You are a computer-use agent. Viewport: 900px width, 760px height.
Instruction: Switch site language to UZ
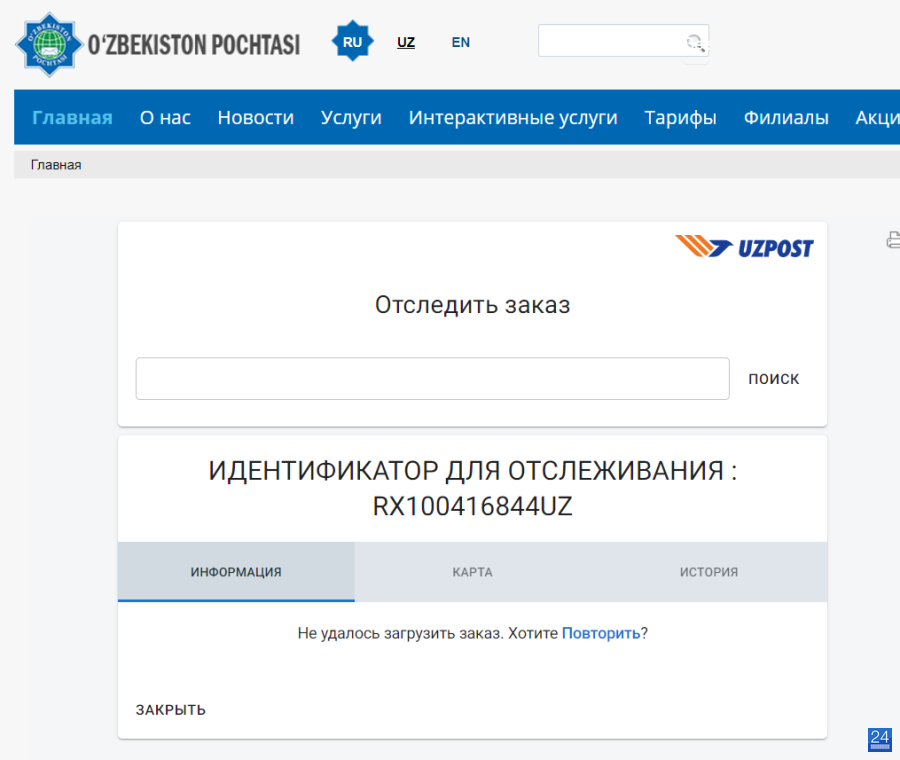(406, 42)
